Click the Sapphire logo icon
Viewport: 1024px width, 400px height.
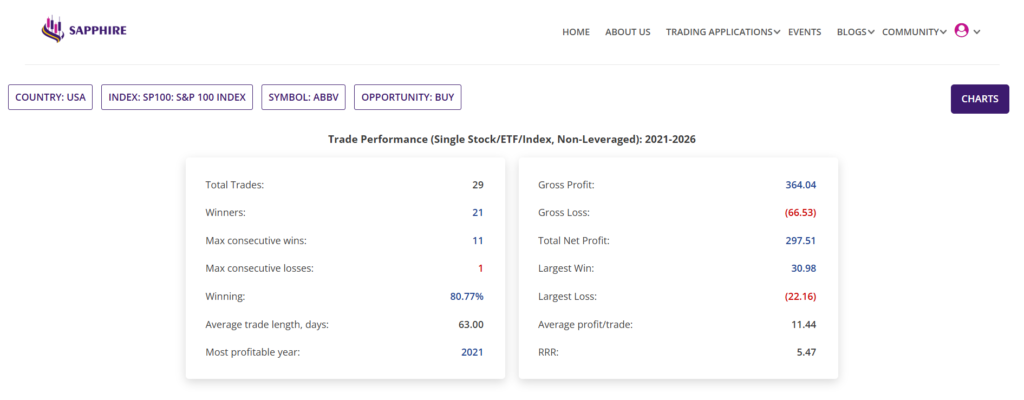[x=52, y=30]
